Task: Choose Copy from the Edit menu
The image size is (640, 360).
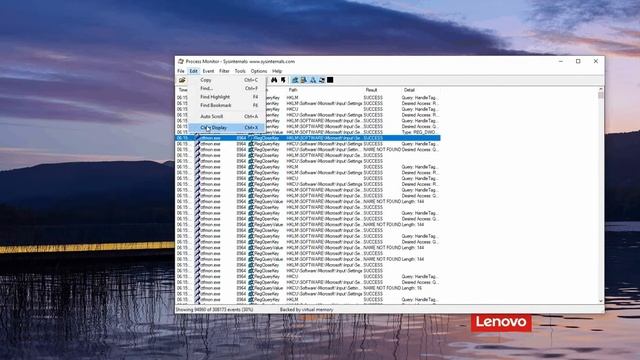Action: point(227,80)
